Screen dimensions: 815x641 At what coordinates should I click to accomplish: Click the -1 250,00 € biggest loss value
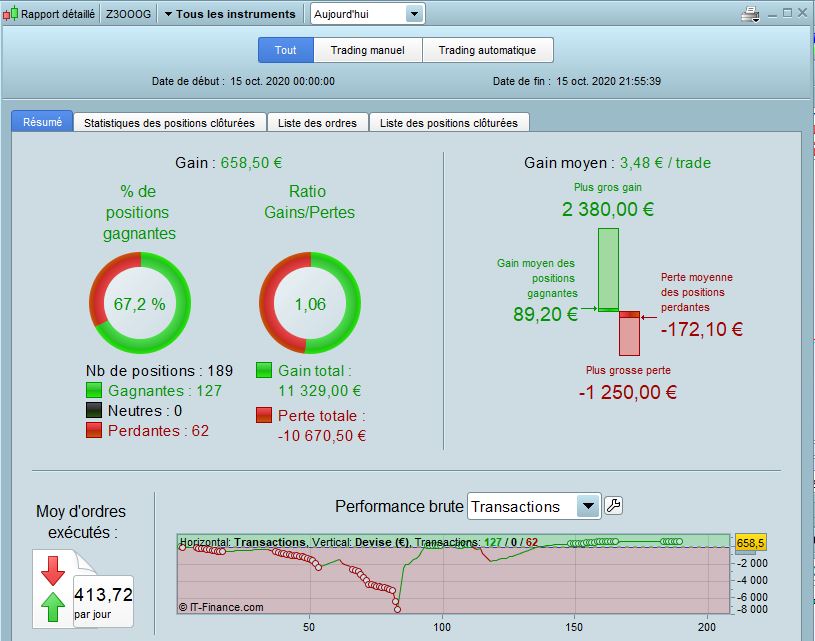[627, 392]
